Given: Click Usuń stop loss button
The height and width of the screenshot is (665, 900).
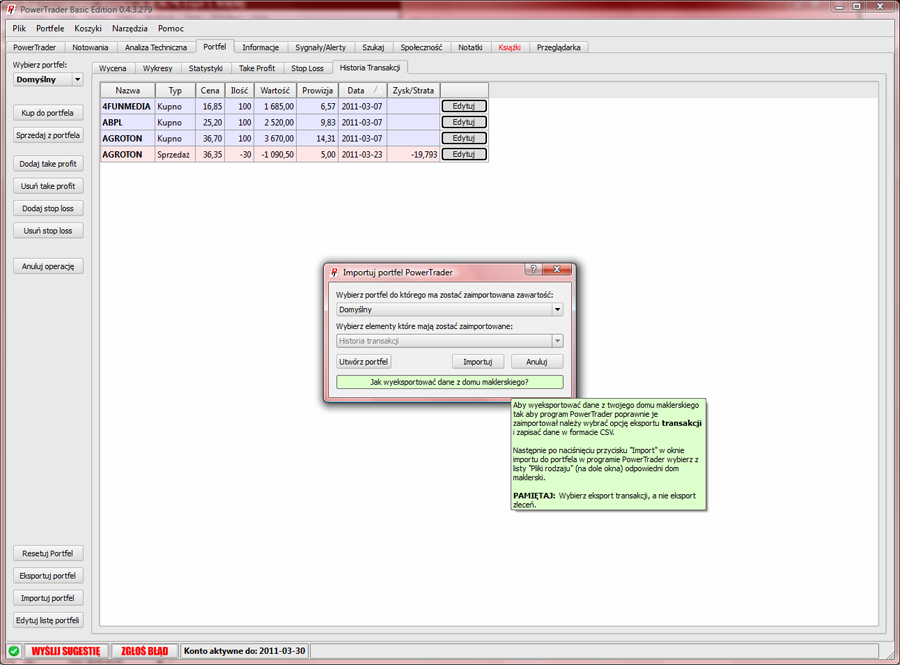Looking at the screenshot, I should (x=48, y=231).
